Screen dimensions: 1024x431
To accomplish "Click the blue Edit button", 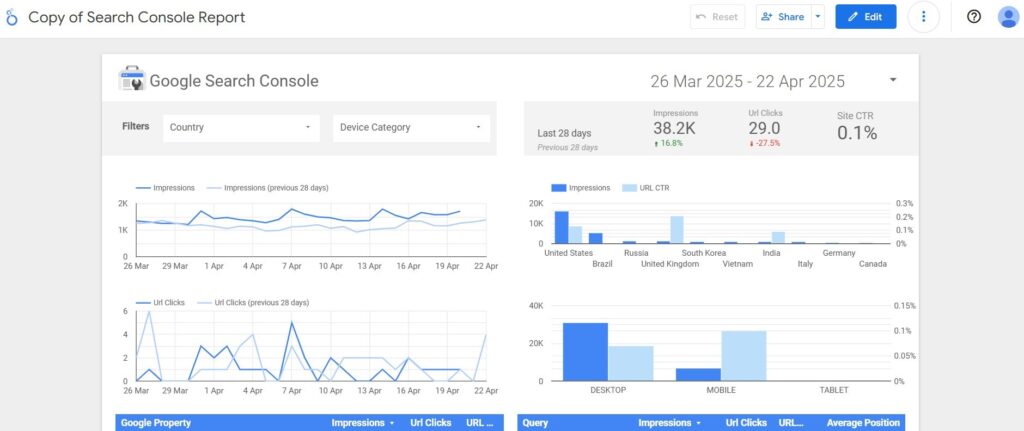I will point(865,17).
